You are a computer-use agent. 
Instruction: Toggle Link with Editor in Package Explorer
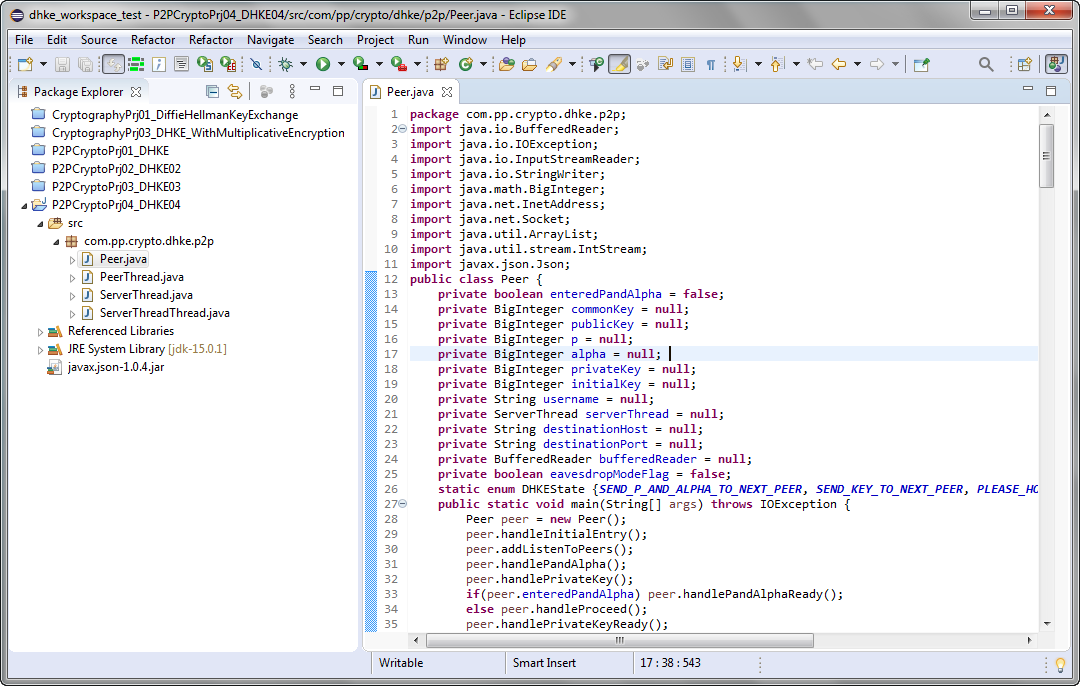[235, 91]
